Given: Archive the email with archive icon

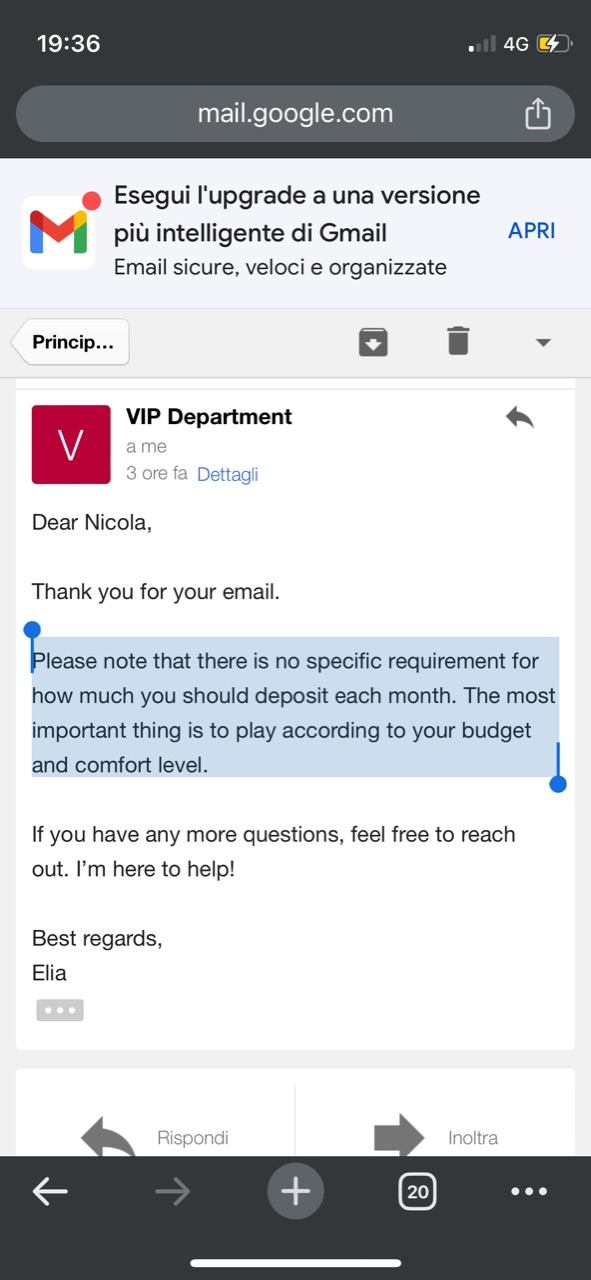Looking at the screenshot, I should pos(373,341).
